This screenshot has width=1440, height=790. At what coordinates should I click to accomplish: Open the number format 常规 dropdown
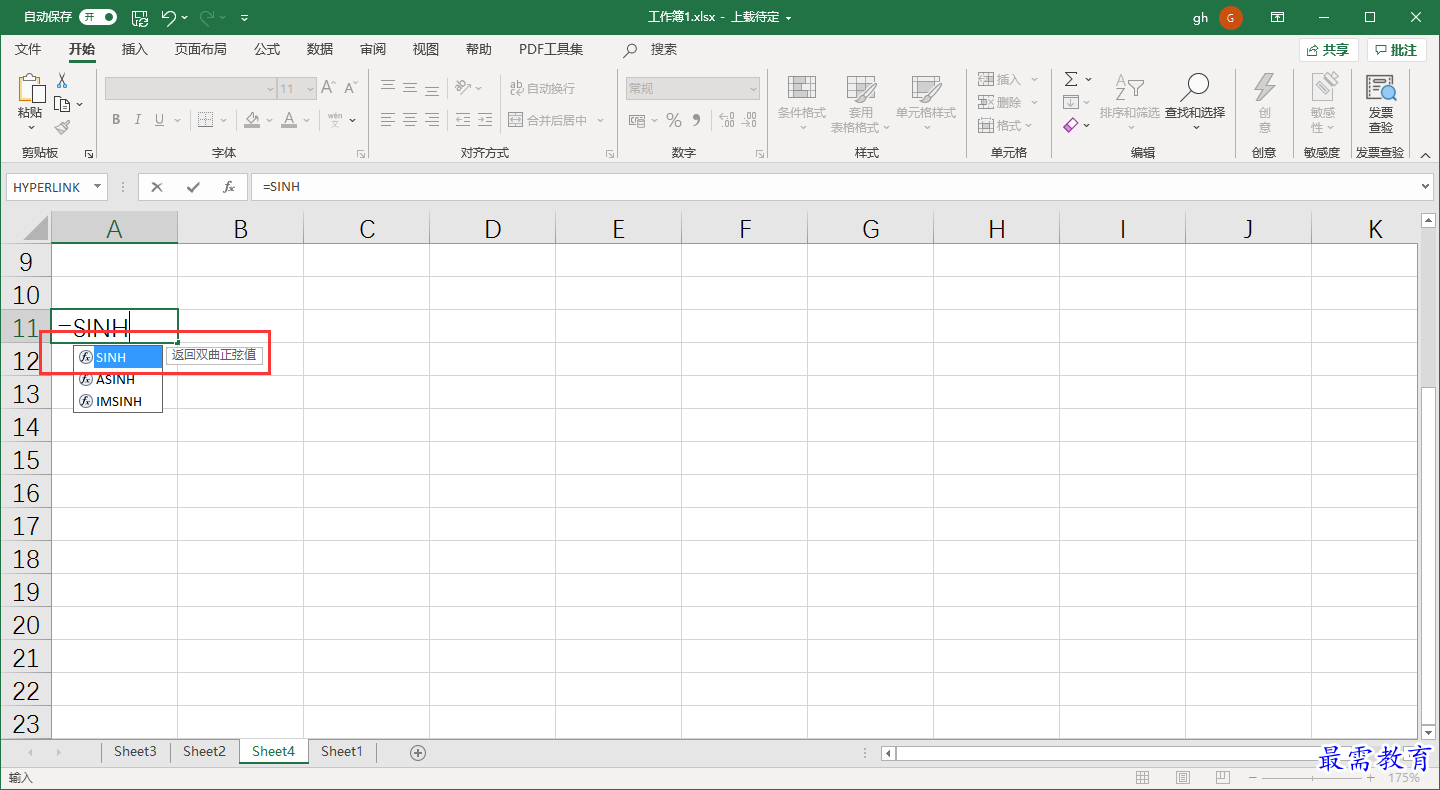pos(753,89)
